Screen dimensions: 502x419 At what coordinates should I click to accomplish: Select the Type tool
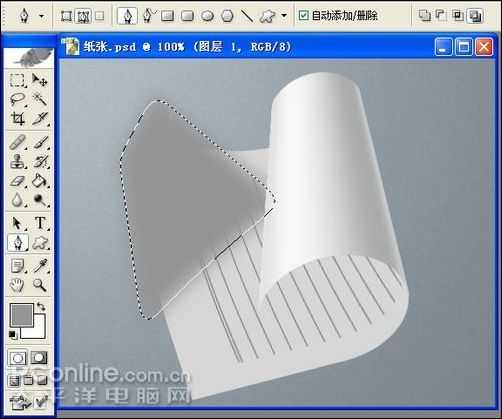[x=40, y=223]
